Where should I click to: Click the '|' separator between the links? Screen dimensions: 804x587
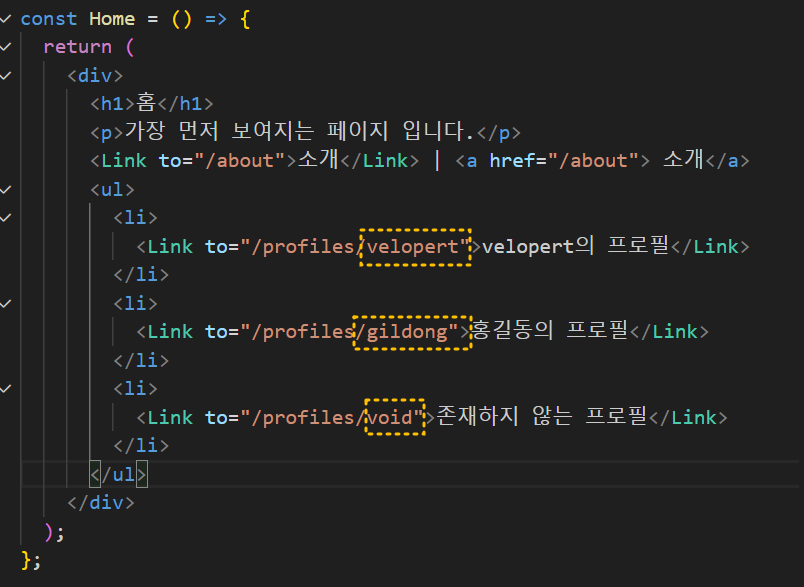tap(437, 160)
